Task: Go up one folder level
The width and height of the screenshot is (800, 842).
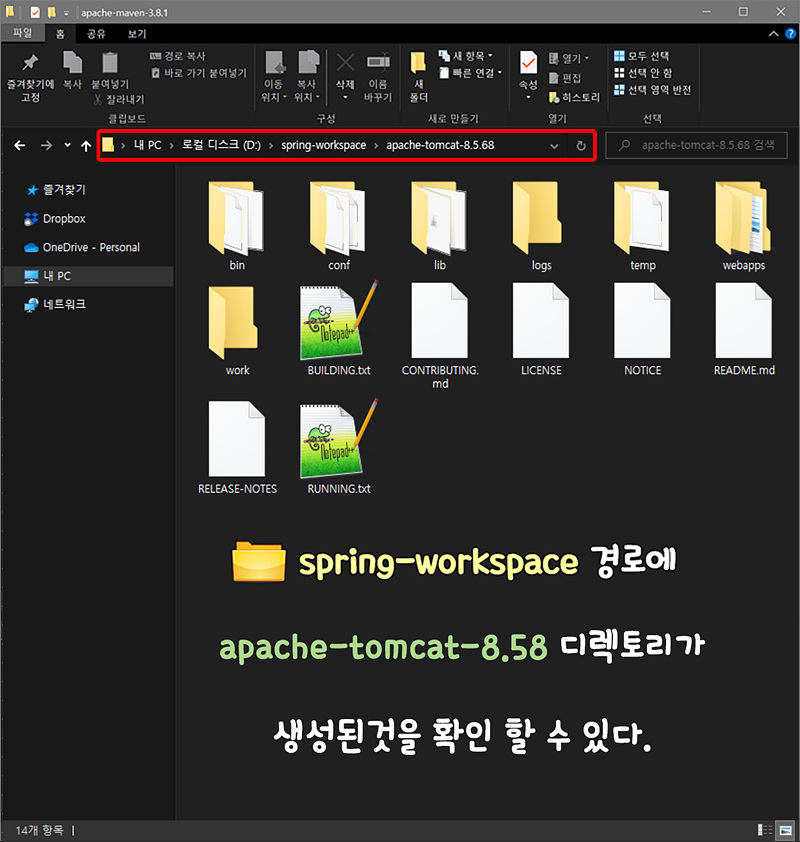Action: [x=86, y=146]
